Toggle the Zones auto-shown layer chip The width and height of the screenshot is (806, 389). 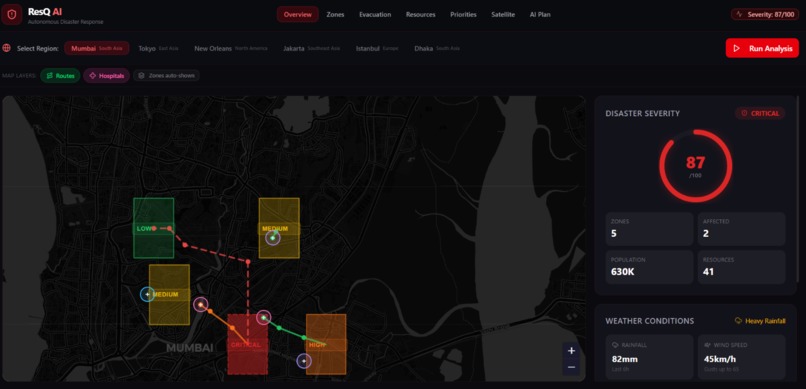tap(167, 76)
